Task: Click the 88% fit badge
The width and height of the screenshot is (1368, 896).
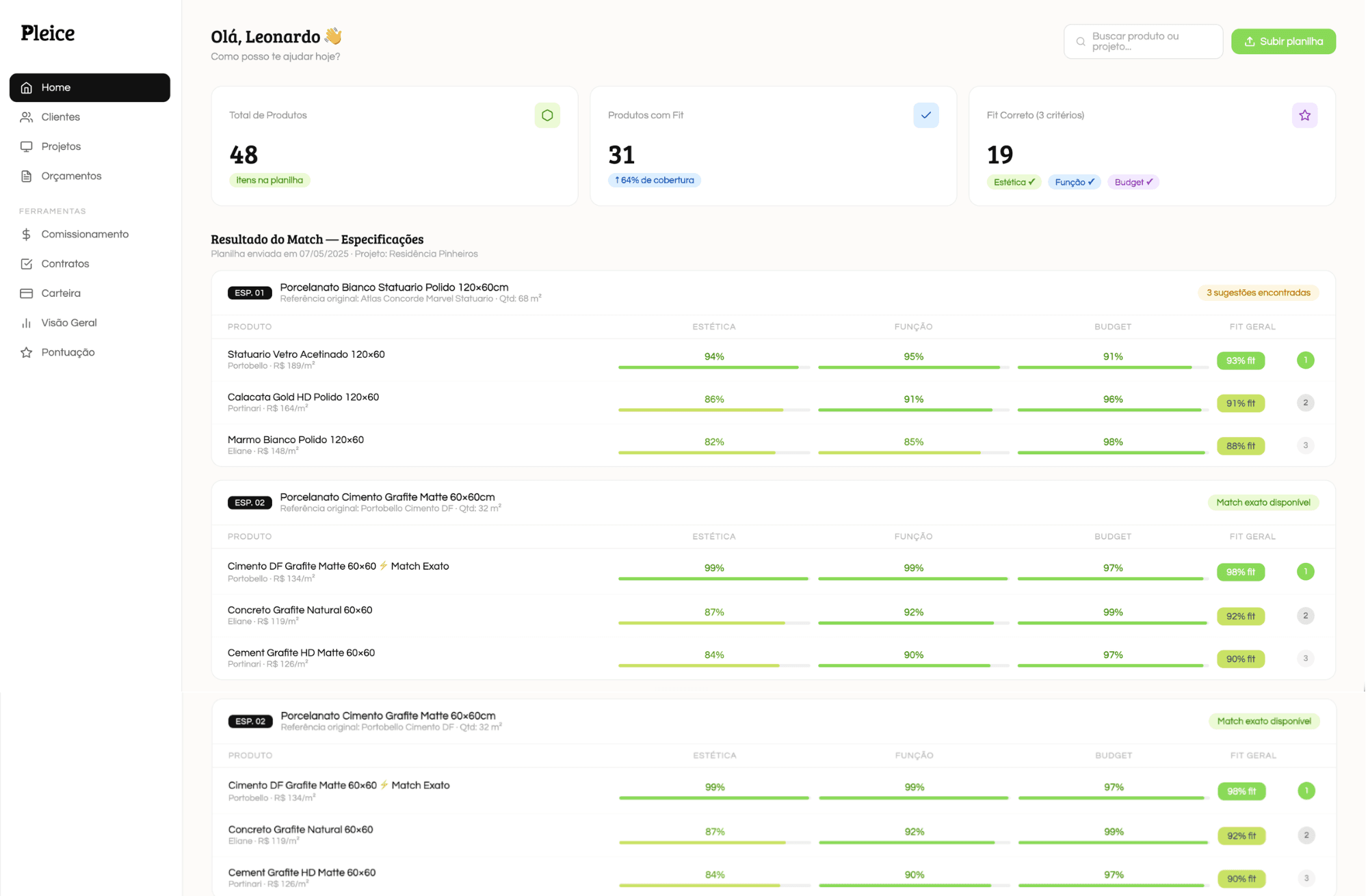Action: tap(1240, 446)
